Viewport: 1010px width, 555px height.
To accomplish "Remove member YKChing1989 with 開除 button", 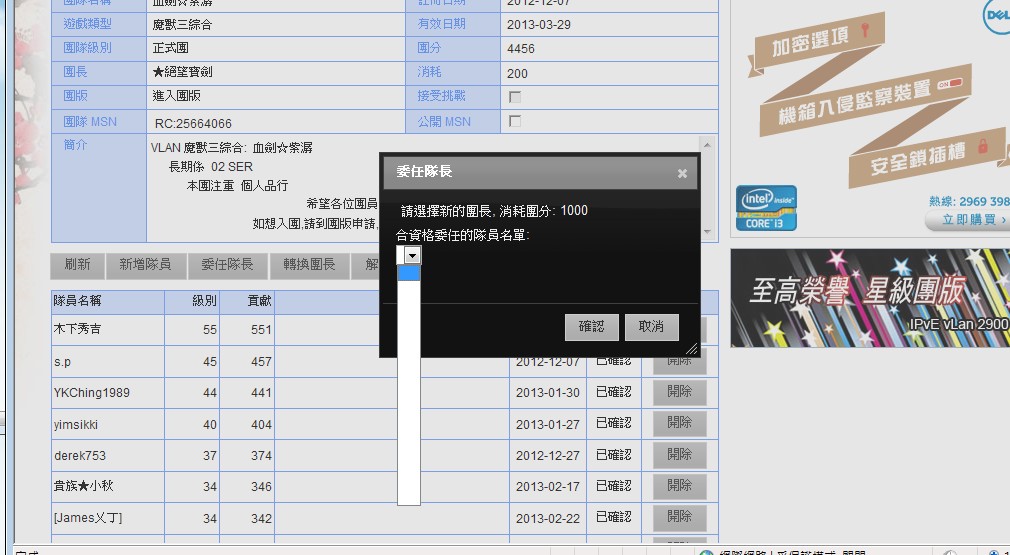I will coord(679,392).
